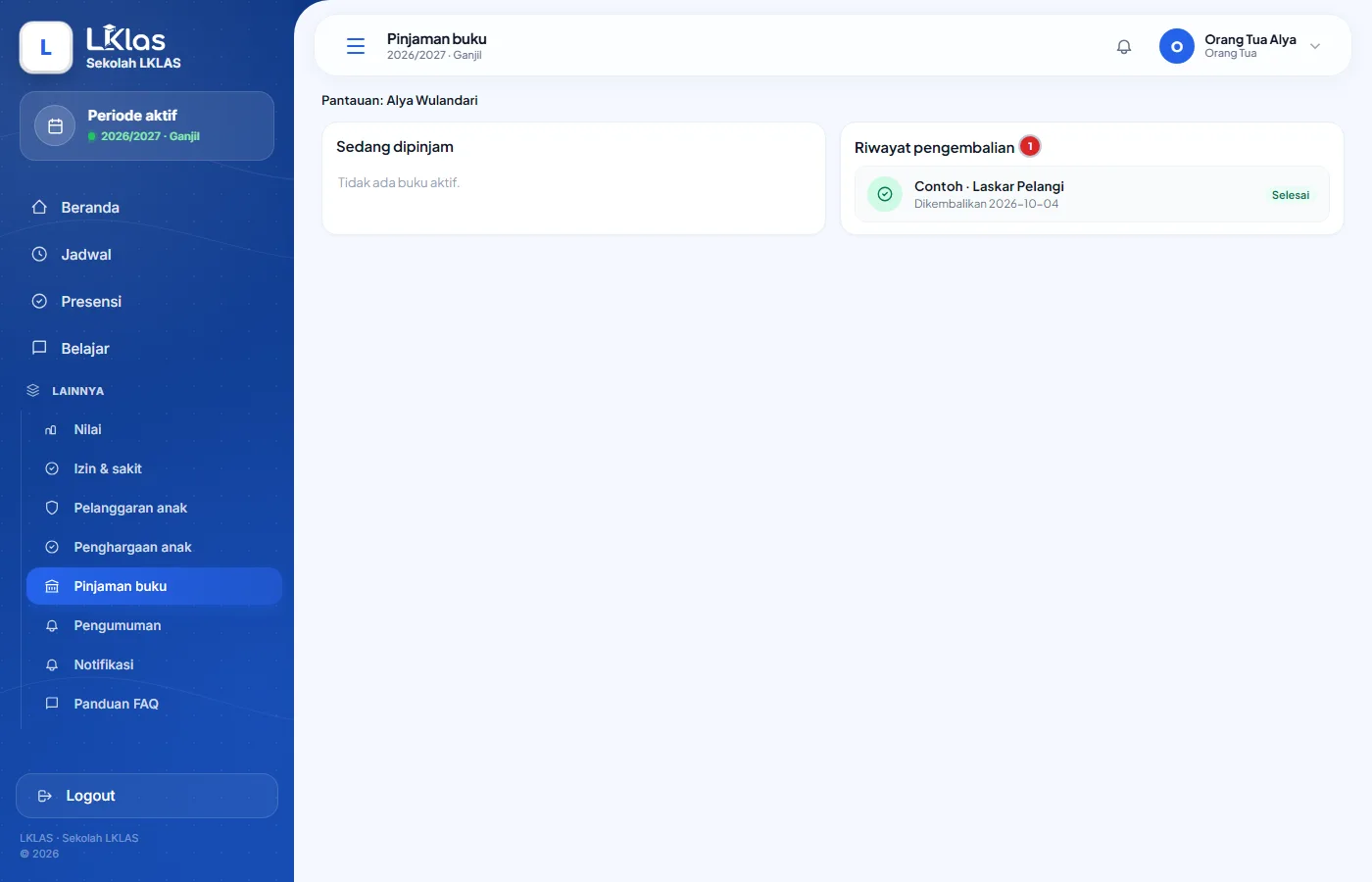Click the Periode aktif calendar icon
Screen dimensions: 1372x882
55,125
